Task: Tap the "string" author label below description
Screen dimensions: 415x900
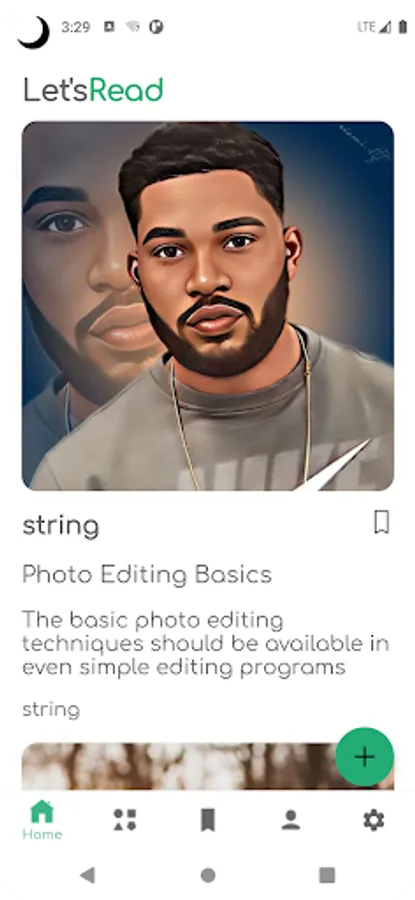Action: point(51,710)
